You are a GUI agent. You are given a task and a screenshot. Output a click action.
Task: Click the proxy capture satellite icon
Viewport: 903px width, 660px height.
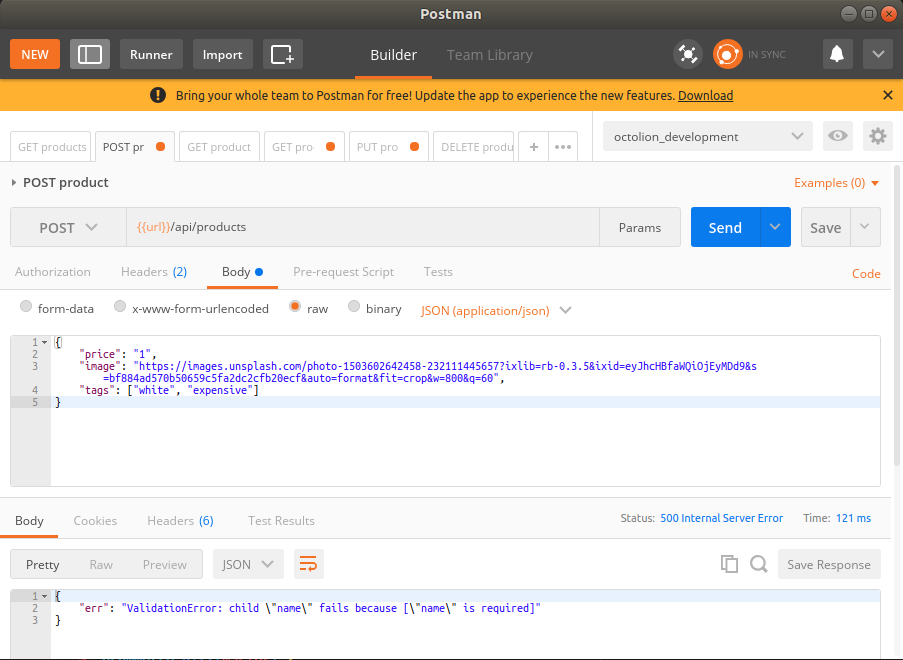coord(688,55)
